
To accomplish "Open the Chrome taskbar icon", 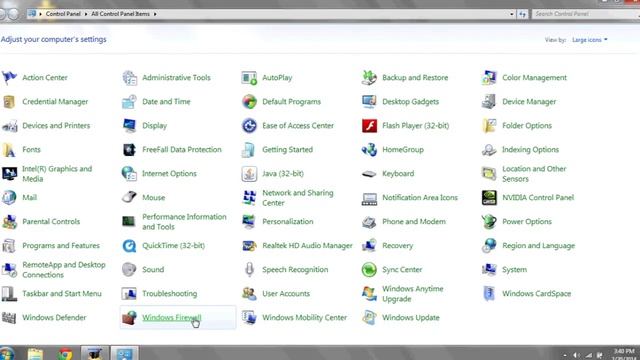I will (x=64, y=353).
